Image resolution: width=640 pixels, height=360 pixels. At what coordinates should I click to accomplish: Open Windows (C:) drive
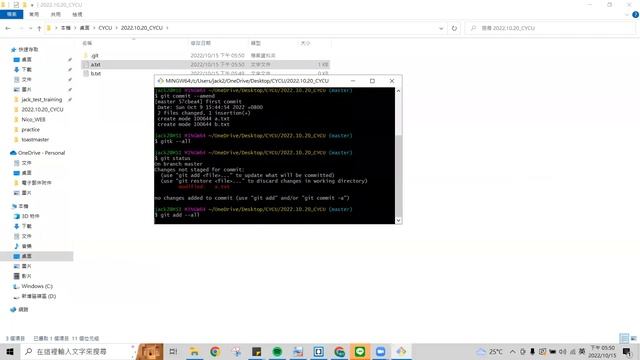pos(36,286)
